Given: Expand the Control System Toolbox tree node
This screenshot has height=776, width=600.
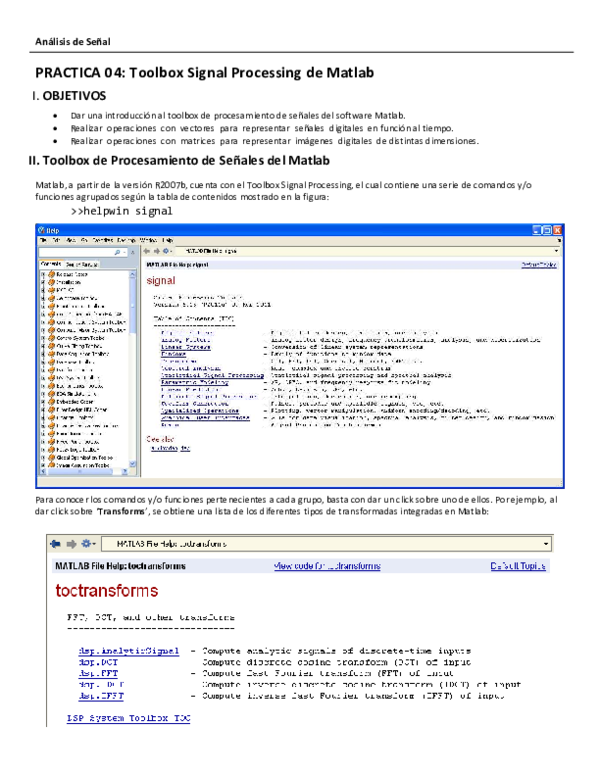Looking at the screenshot, I should pyautogui.click(x=43, y=338).
